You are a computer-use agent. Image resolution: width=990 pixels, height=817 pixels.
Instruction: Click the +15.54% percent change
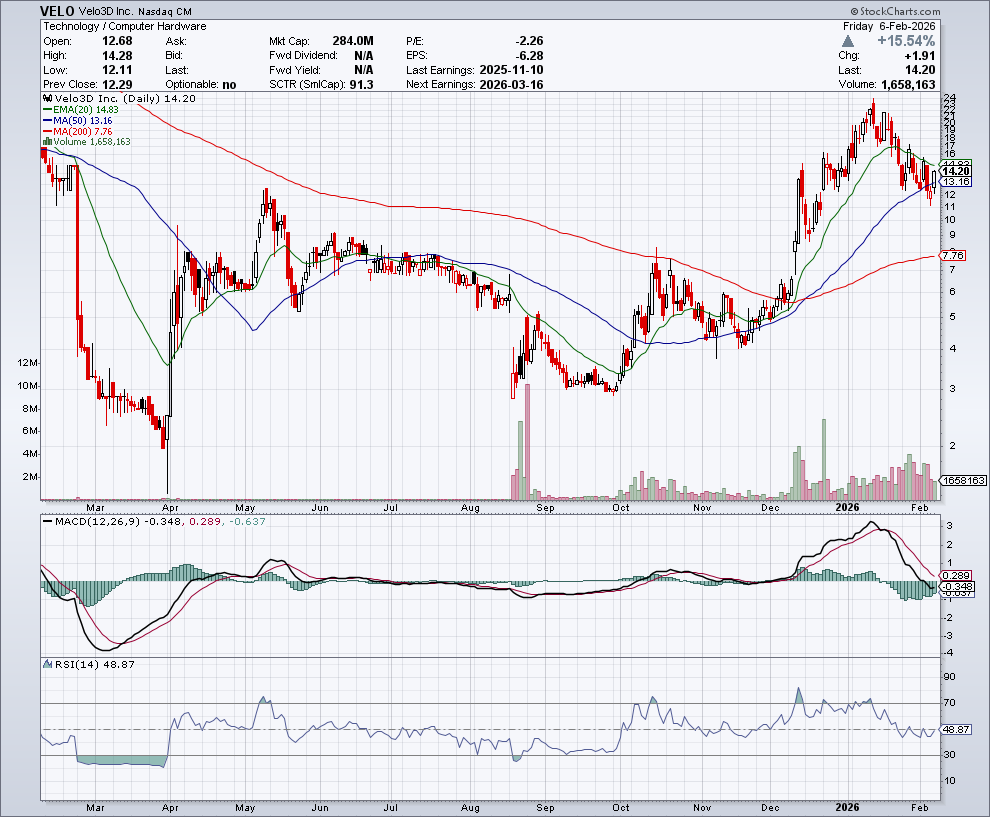point(906,41)
